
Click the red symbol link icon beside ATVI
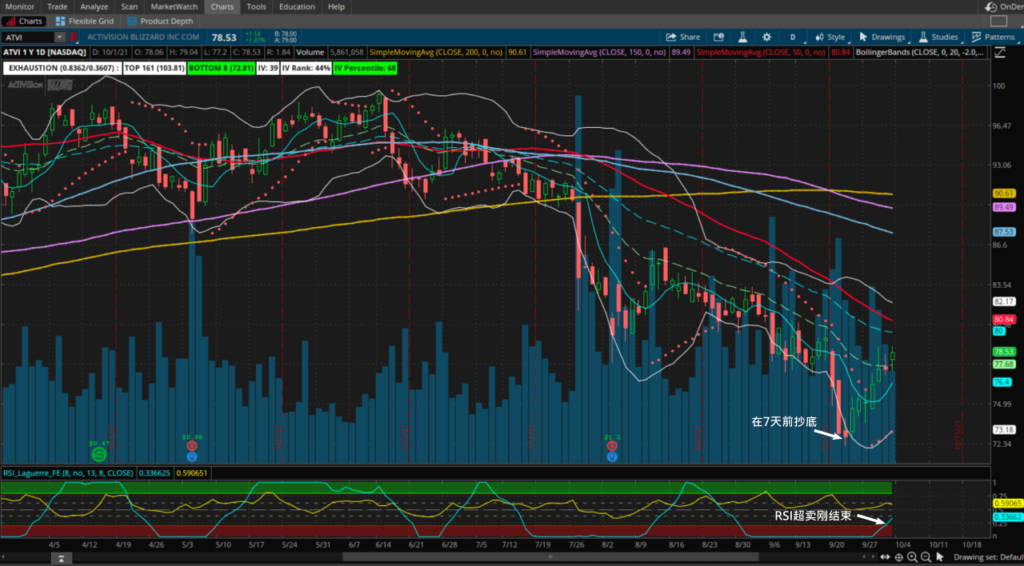click(x=74, y=37)
